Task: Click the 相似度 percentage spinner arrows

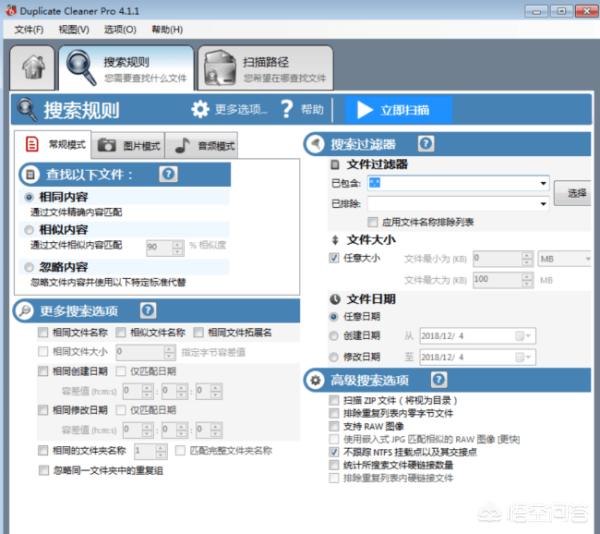Action: click(x=178, y=248)
